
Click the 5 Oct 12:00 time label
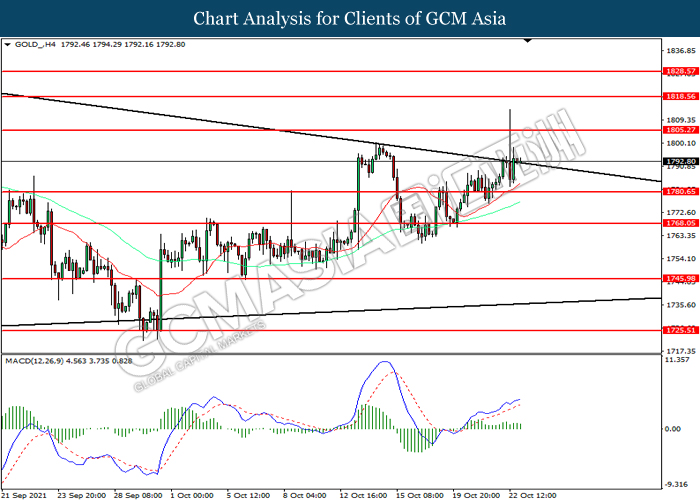248,496
